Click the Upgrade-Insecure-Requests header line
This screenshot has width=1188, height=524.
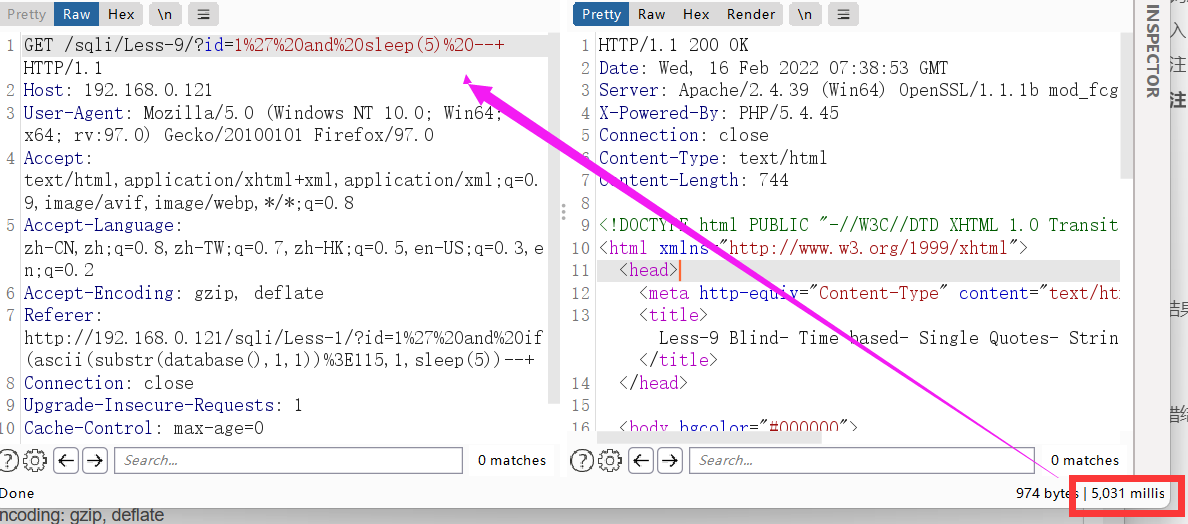click(x=163, y=405)
